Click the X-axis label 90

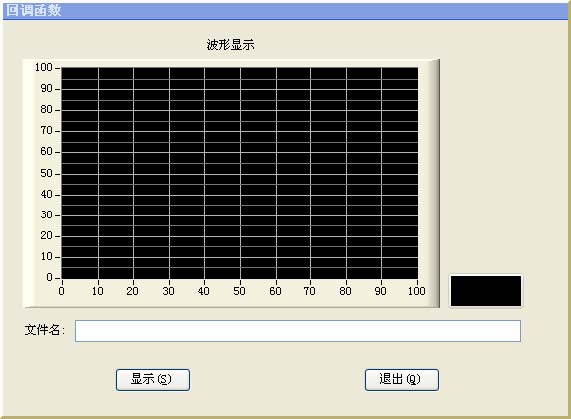(x=381, y=291)
